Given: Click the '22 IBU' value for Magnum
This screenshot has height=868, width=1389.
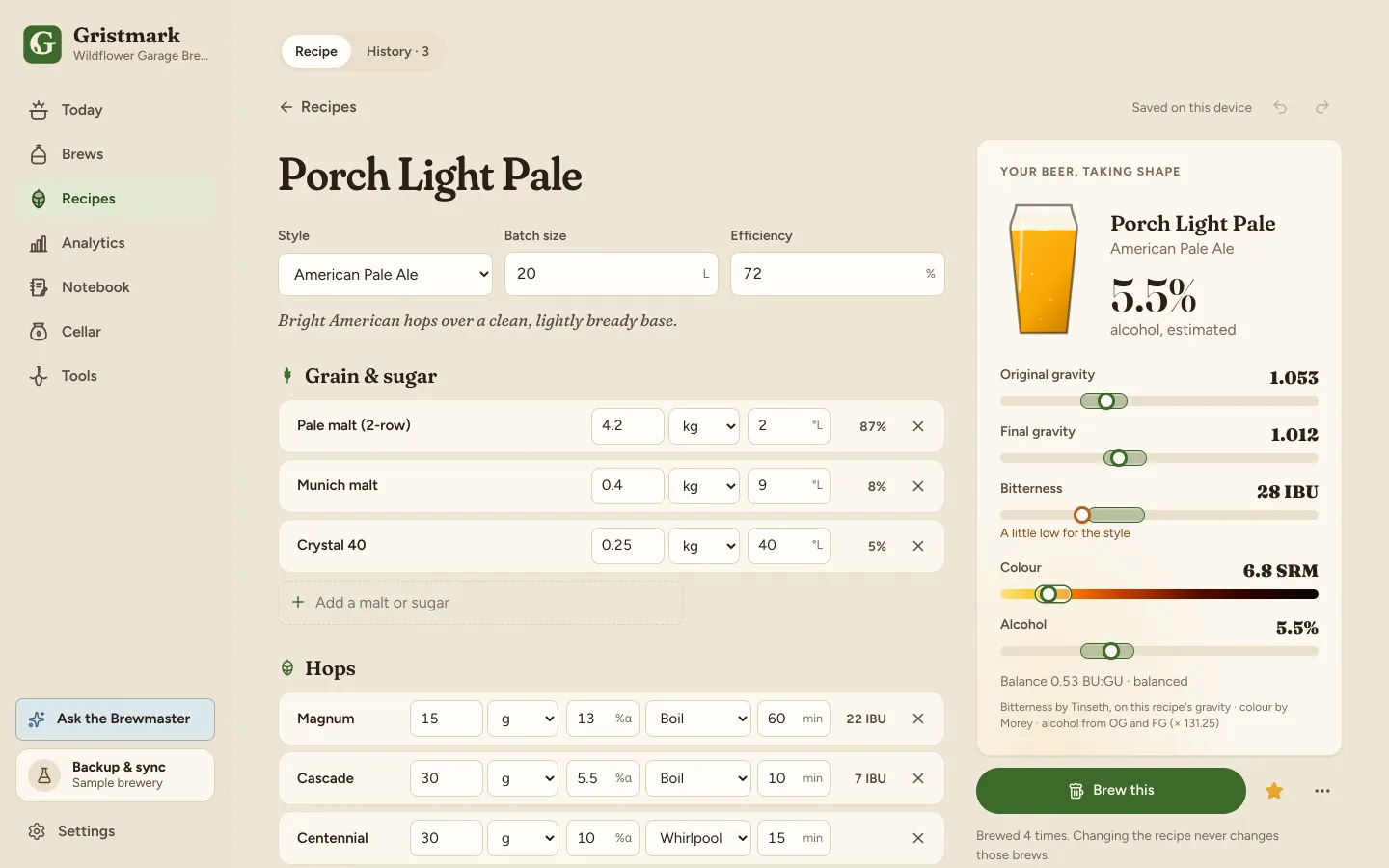Looking at the screenshot, I should tap(866, 719).
